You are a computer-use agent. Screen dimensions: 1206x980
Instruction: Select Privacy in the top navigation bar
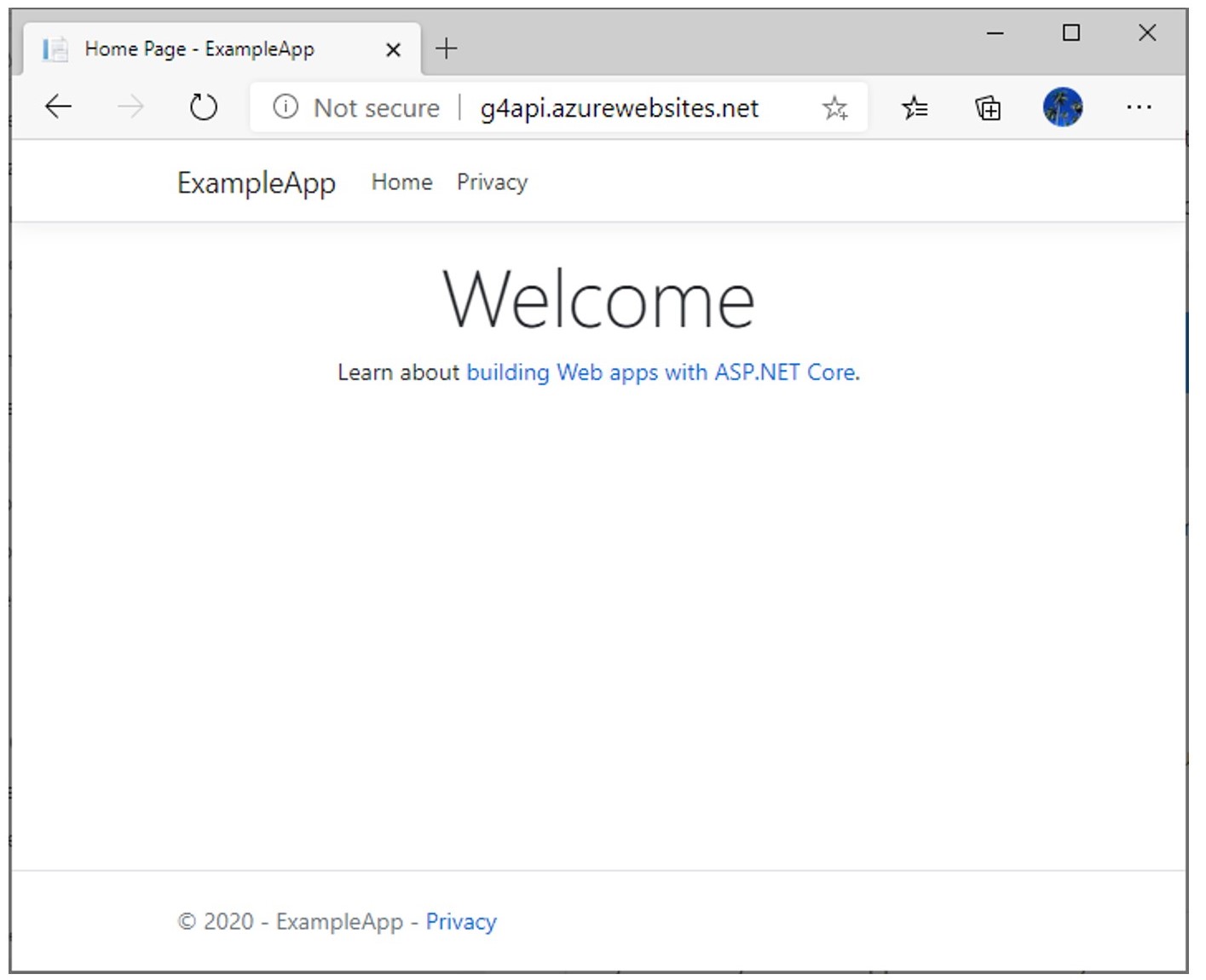pyautogui.click(x=492, y=182)
